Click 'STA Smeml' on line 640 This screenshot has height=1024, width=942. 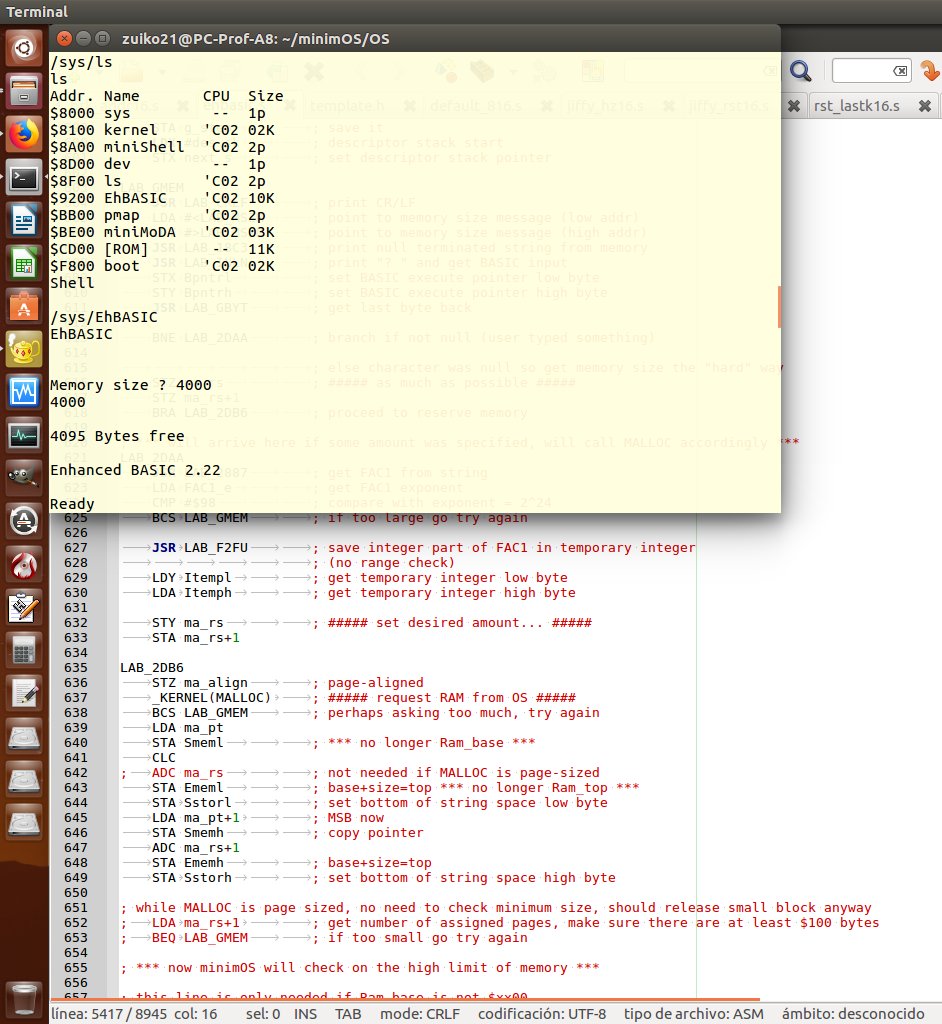[x=187, y=743]
